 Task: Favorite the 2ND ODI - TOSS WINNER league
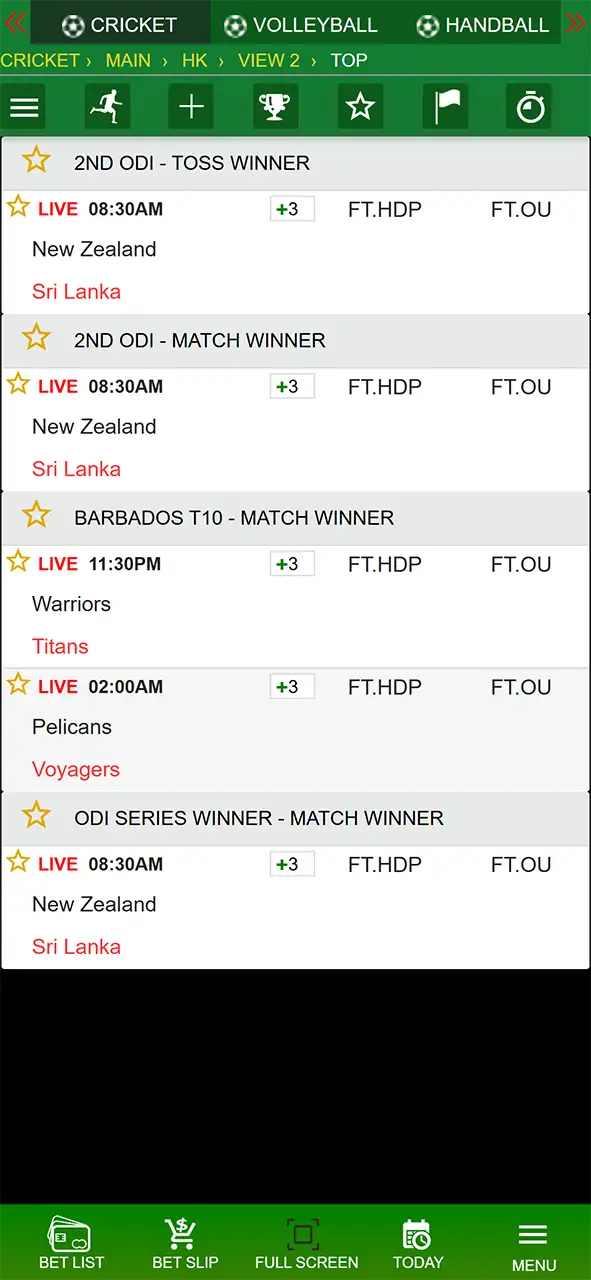36,160
